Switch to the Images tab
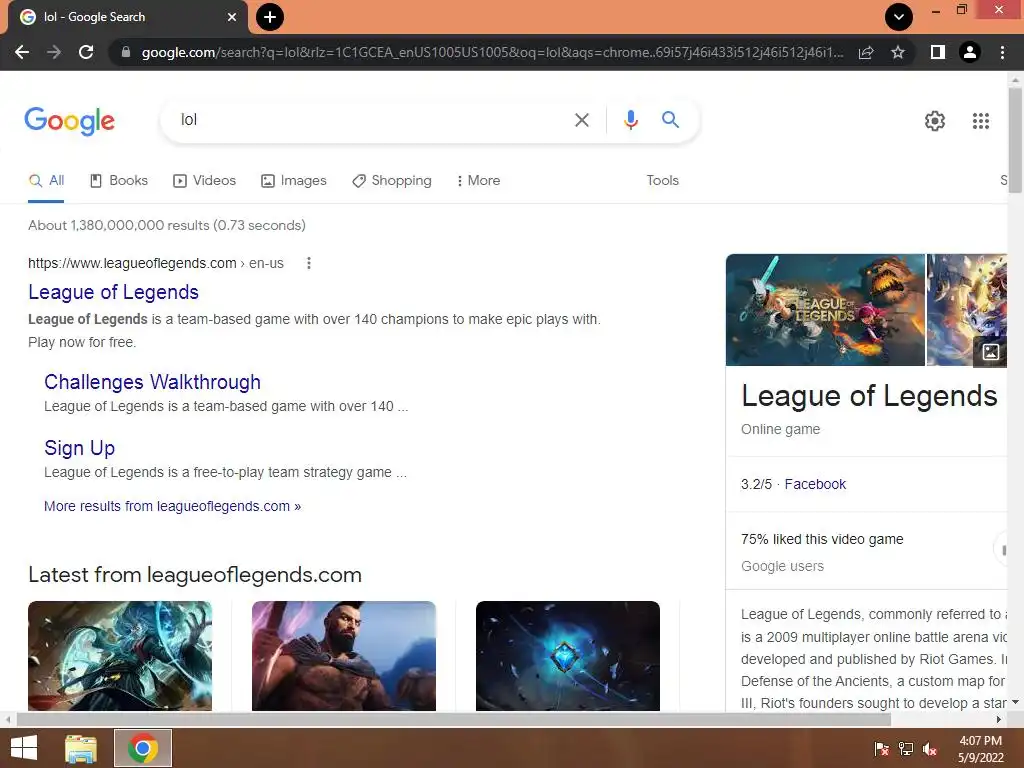The width and height of the screenshot is (1024, 768). coord(294,181)
